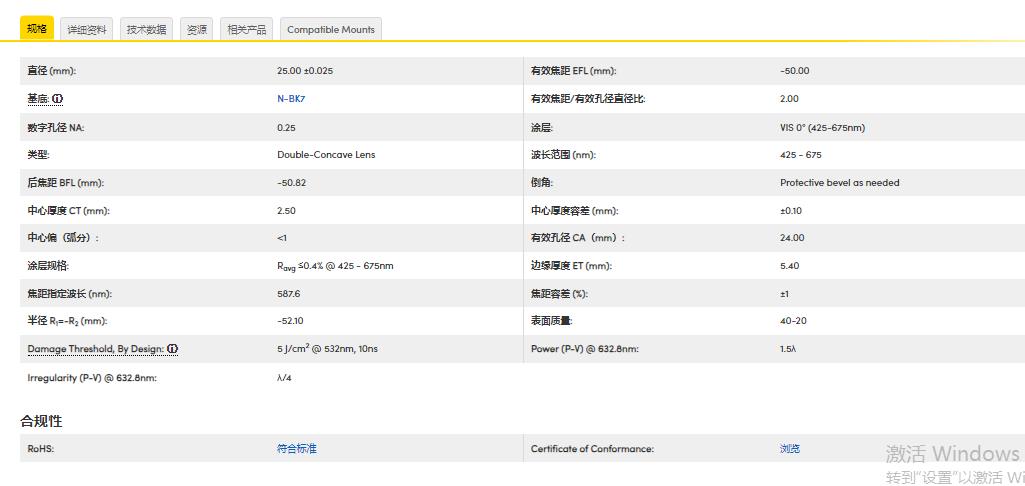Screen dimensions: 1025x486
Task: Click the Ravg ≤0.4% coating spec
Action: point(335,266)
